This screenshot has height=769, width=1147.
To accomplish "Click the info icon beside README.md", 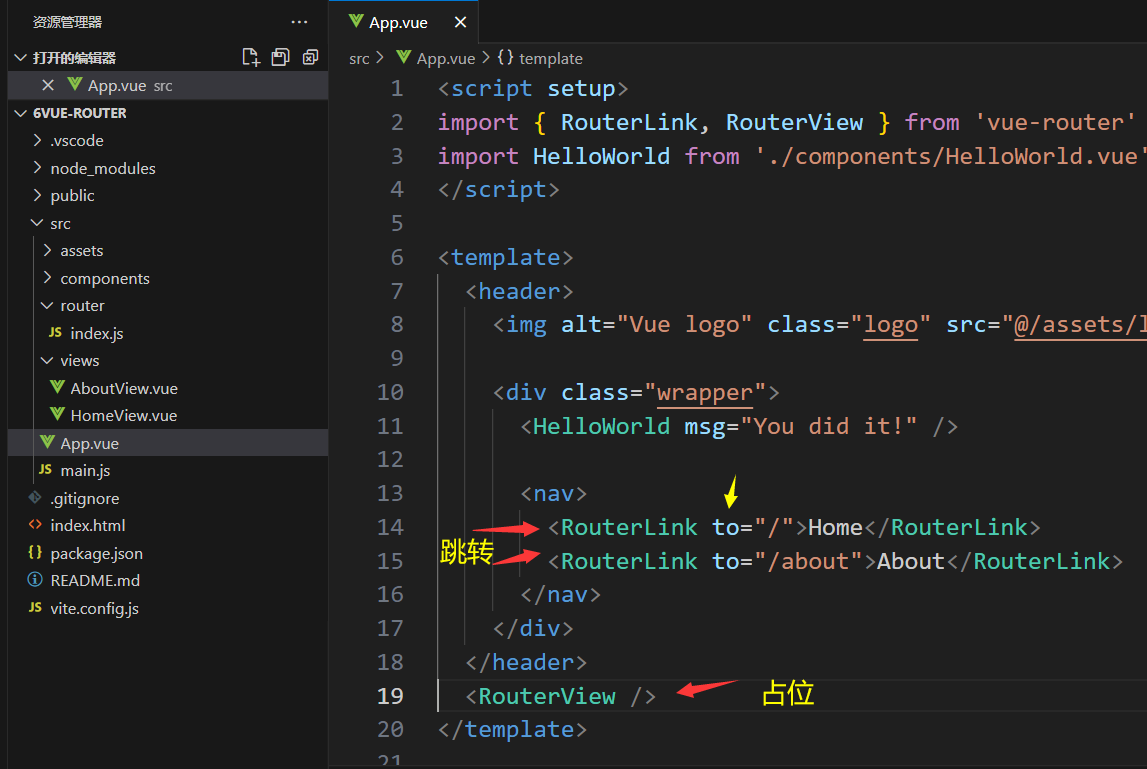I will pyautogui.click(x=34, y=579).
